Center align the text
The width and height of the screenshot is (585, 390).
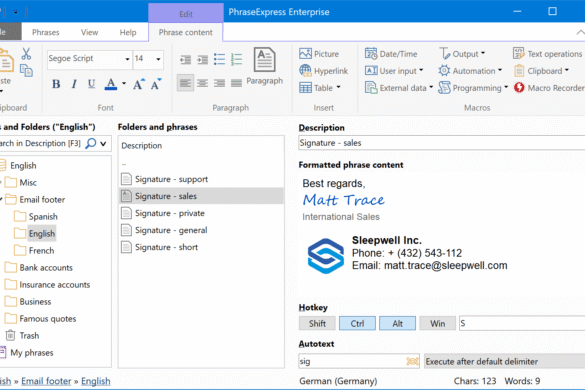(203, 83)
